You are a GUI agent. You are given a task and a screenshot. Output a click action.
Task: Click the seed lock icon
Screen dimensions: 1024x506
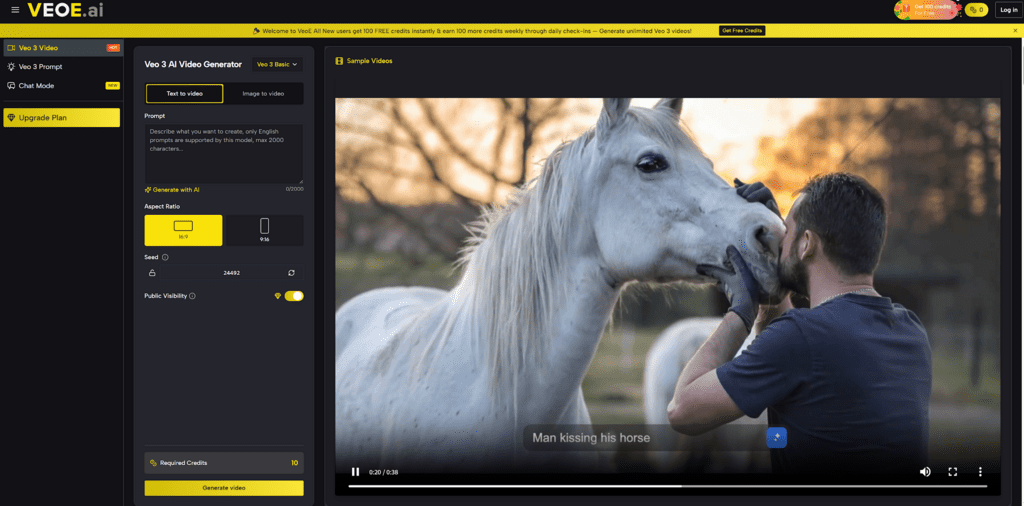153,272
